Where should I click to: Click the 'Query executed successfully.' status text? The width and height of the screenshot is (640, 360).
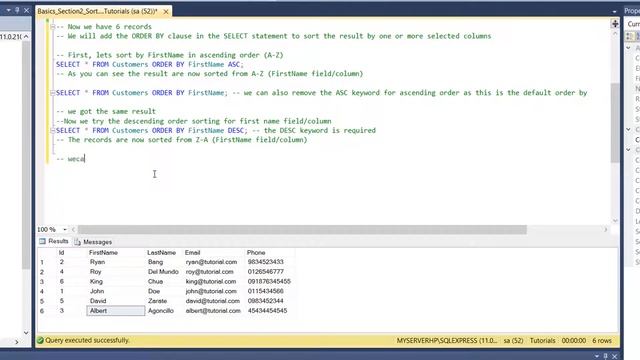pos(87,340)
